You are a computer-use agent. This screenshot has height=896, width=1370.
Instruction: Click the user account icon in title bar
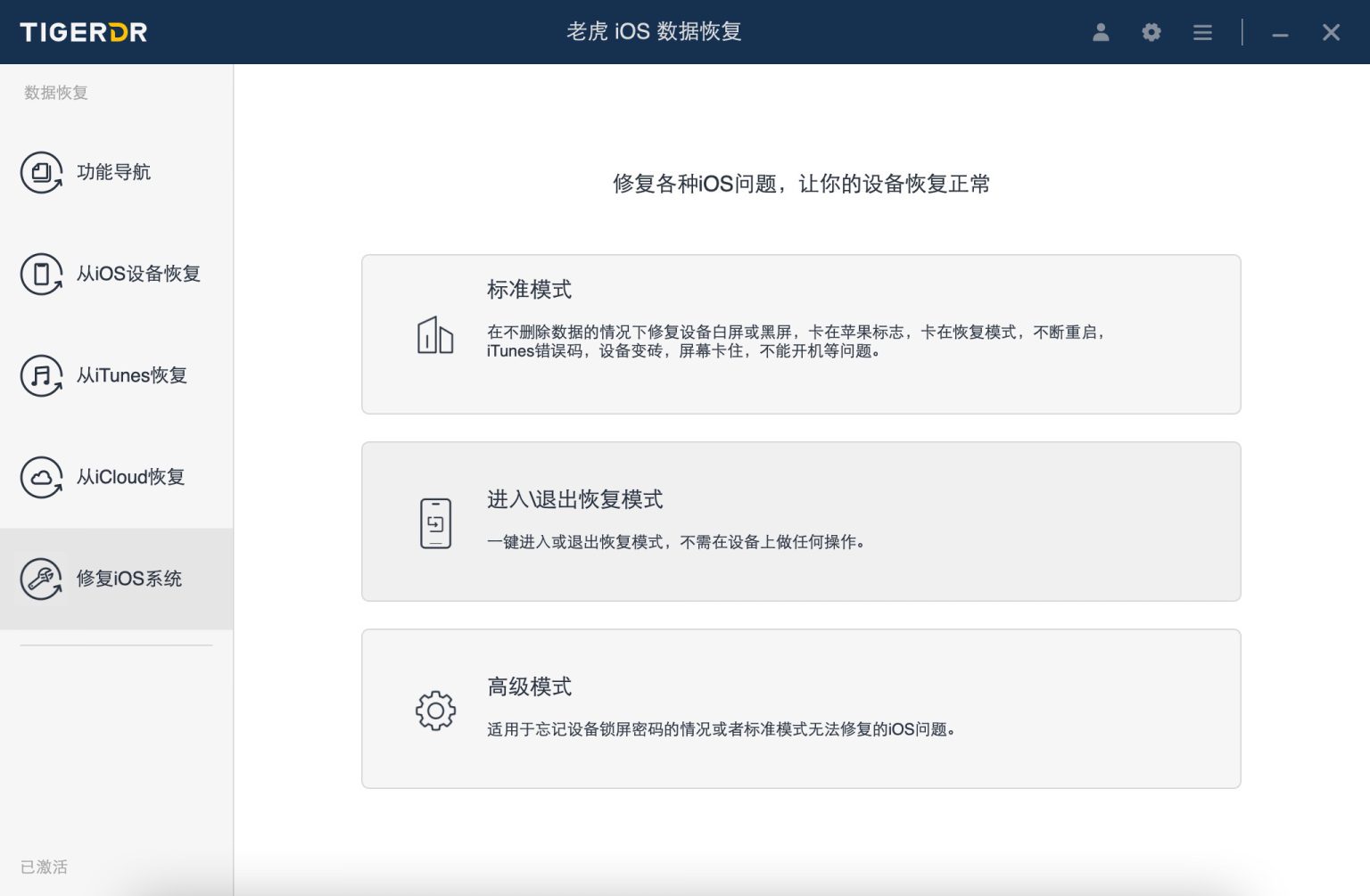tap(1101, 33)
